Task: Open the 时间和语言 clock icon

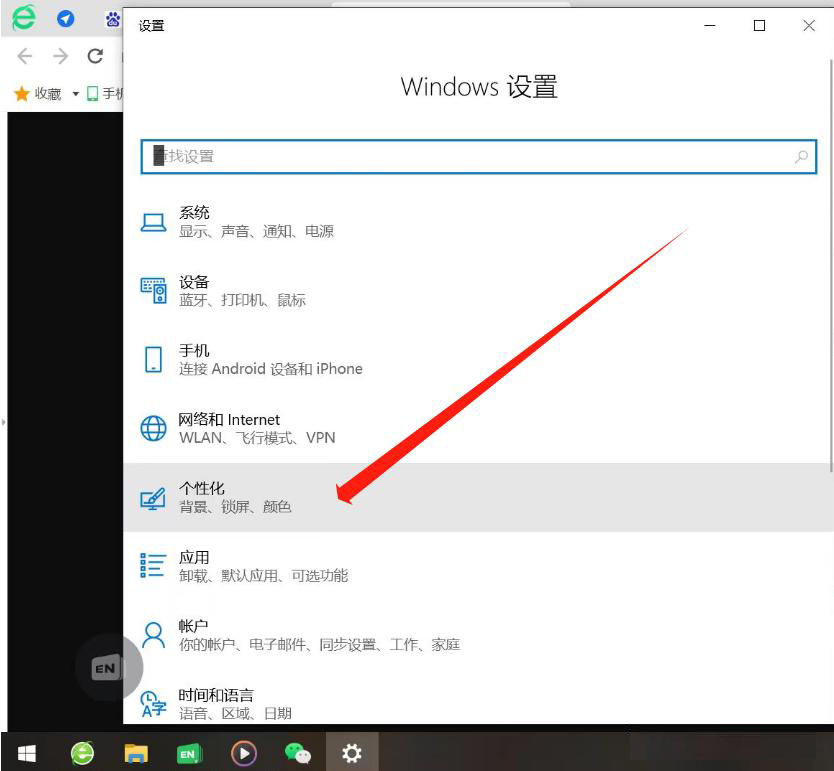Action: pyautogui.click(x=153, y=704)
